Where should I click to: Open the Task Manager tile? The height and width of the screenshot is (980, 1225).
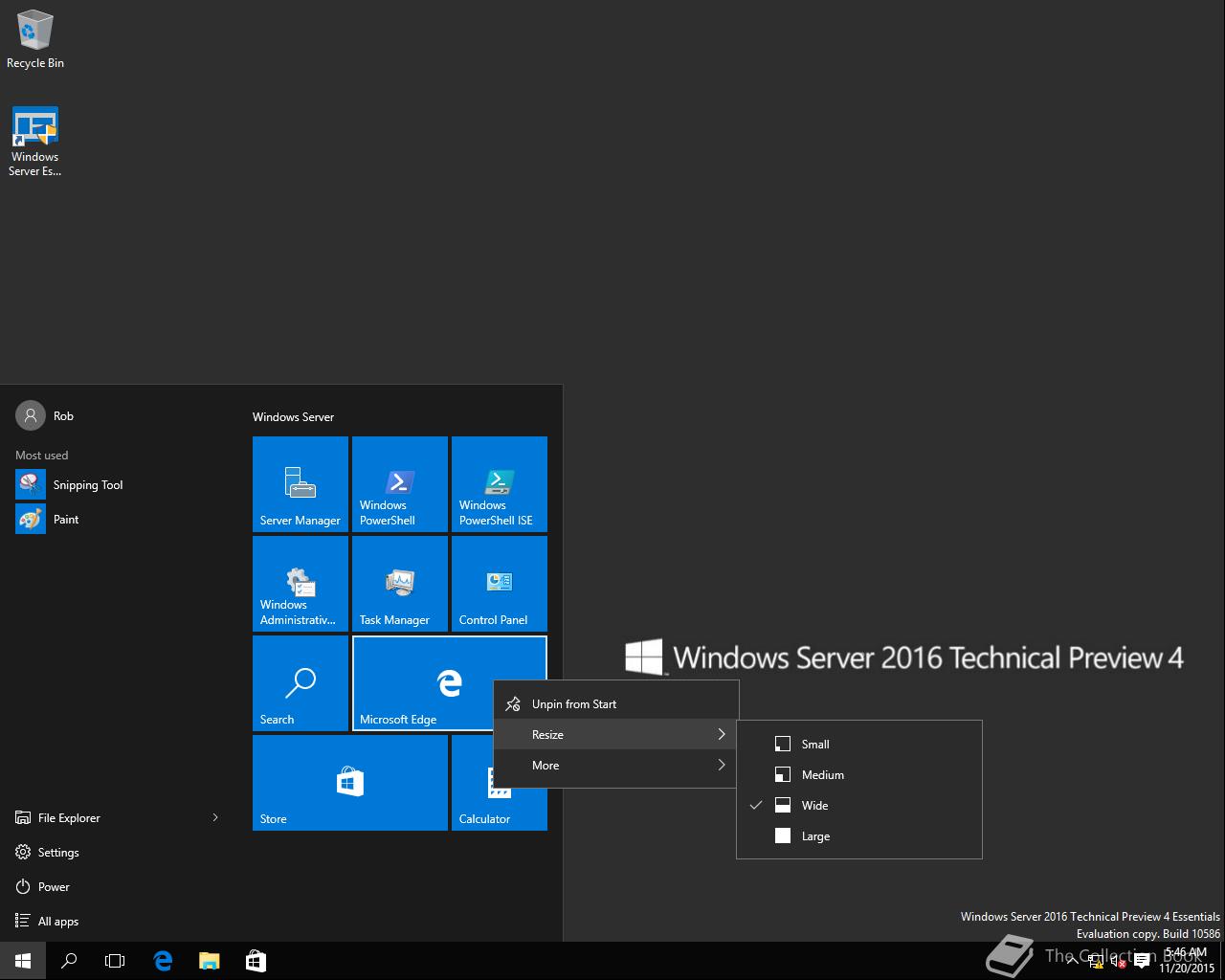tap(400, 584)
